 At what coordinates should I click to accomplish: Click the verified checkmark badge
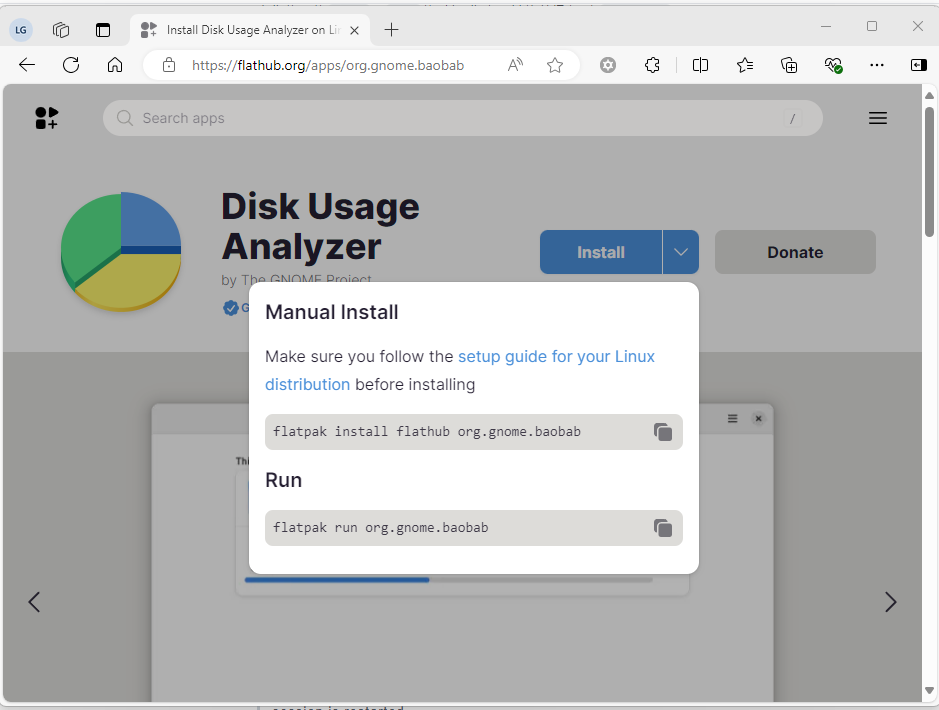[231, 308]
